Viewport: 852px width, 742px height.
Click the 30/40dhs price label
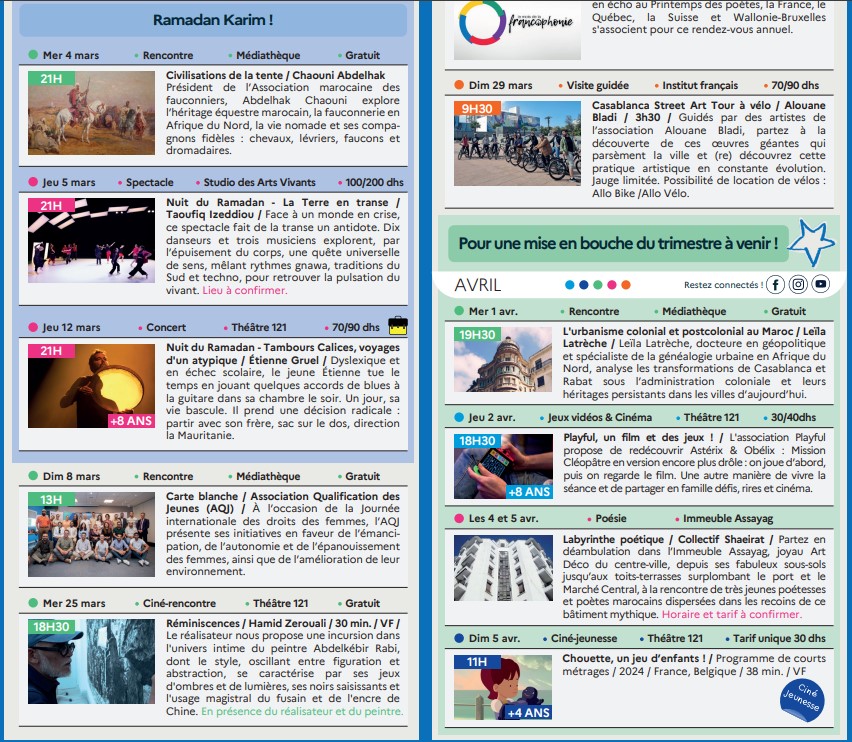793,417
